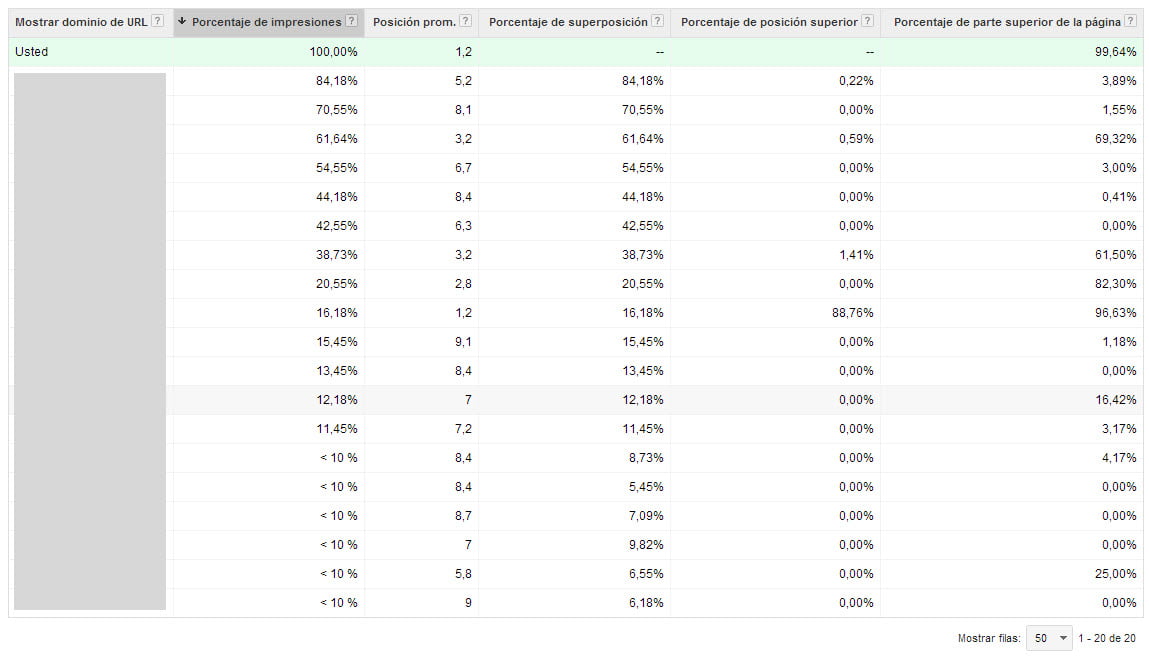Sort by Porcentaje de parte superior de la página
1149x660 pixels.
(1007, 22)
